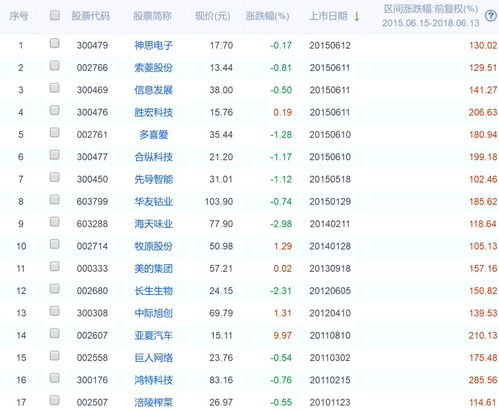Screen dimensions: 499x410
Task: Tick the box for 300176
Action: tap(55, 378)
